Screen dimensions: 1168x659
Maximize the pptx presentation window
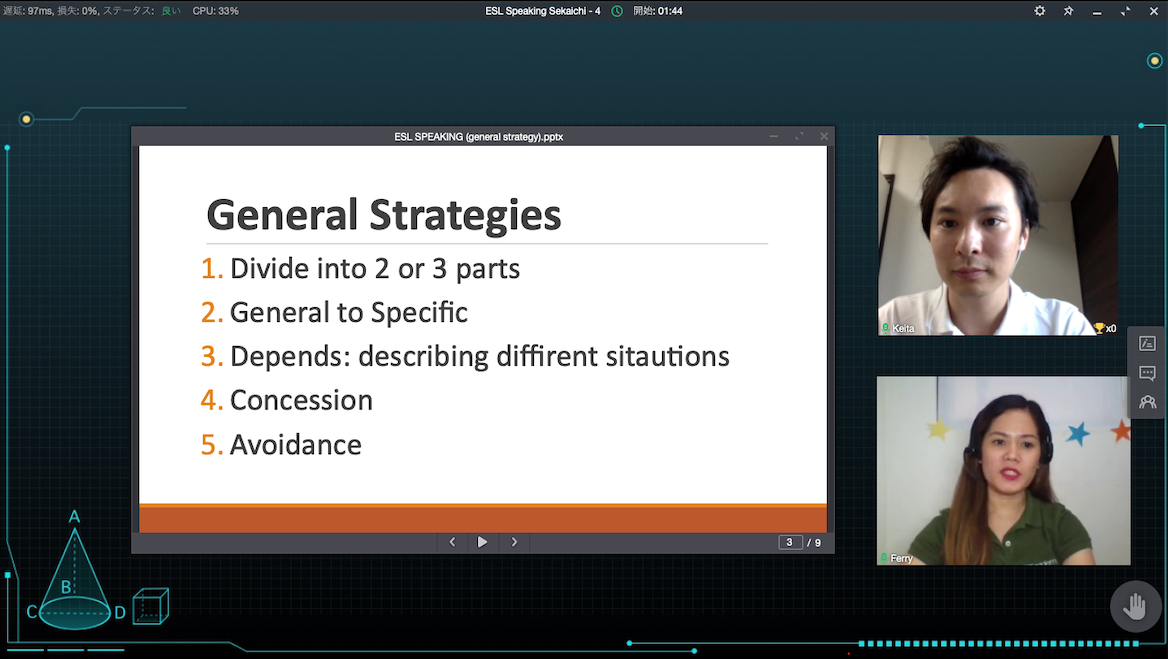(x=799, y=136)
